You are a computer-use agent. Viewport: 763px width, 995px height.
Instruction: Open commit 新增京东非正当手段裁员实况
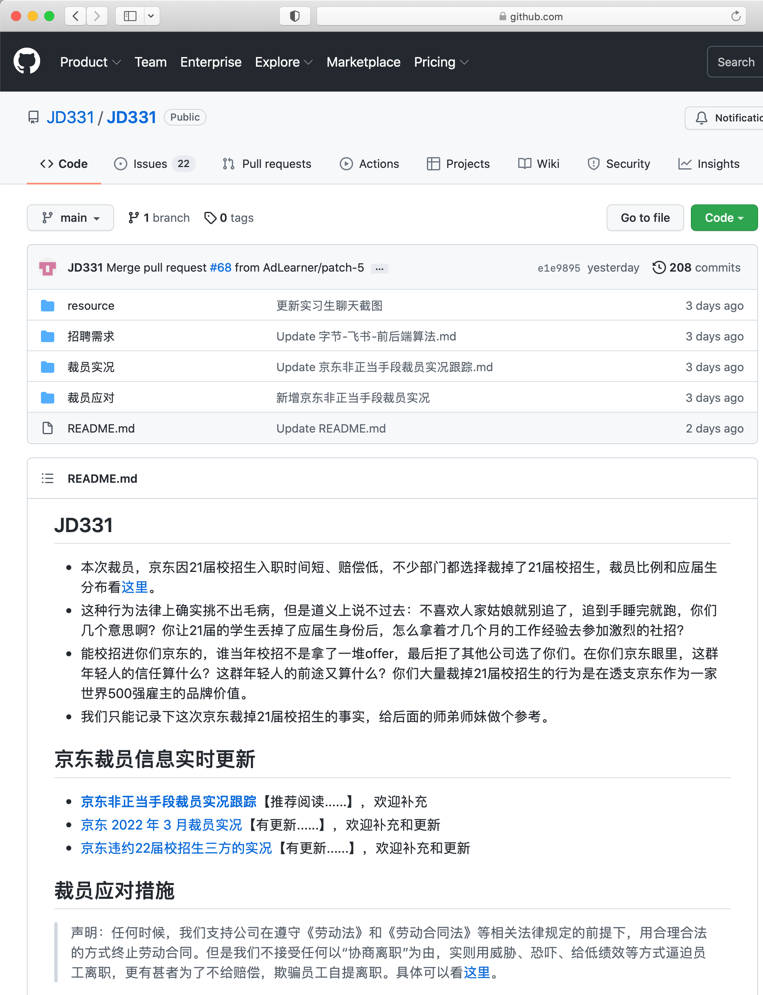(x=353, y=398)
